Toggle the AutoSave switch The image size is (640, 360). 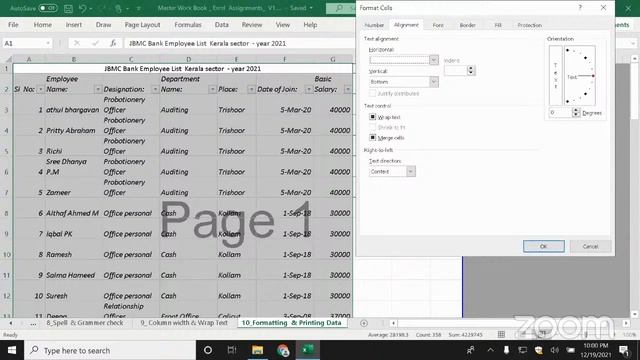point(48,8)
